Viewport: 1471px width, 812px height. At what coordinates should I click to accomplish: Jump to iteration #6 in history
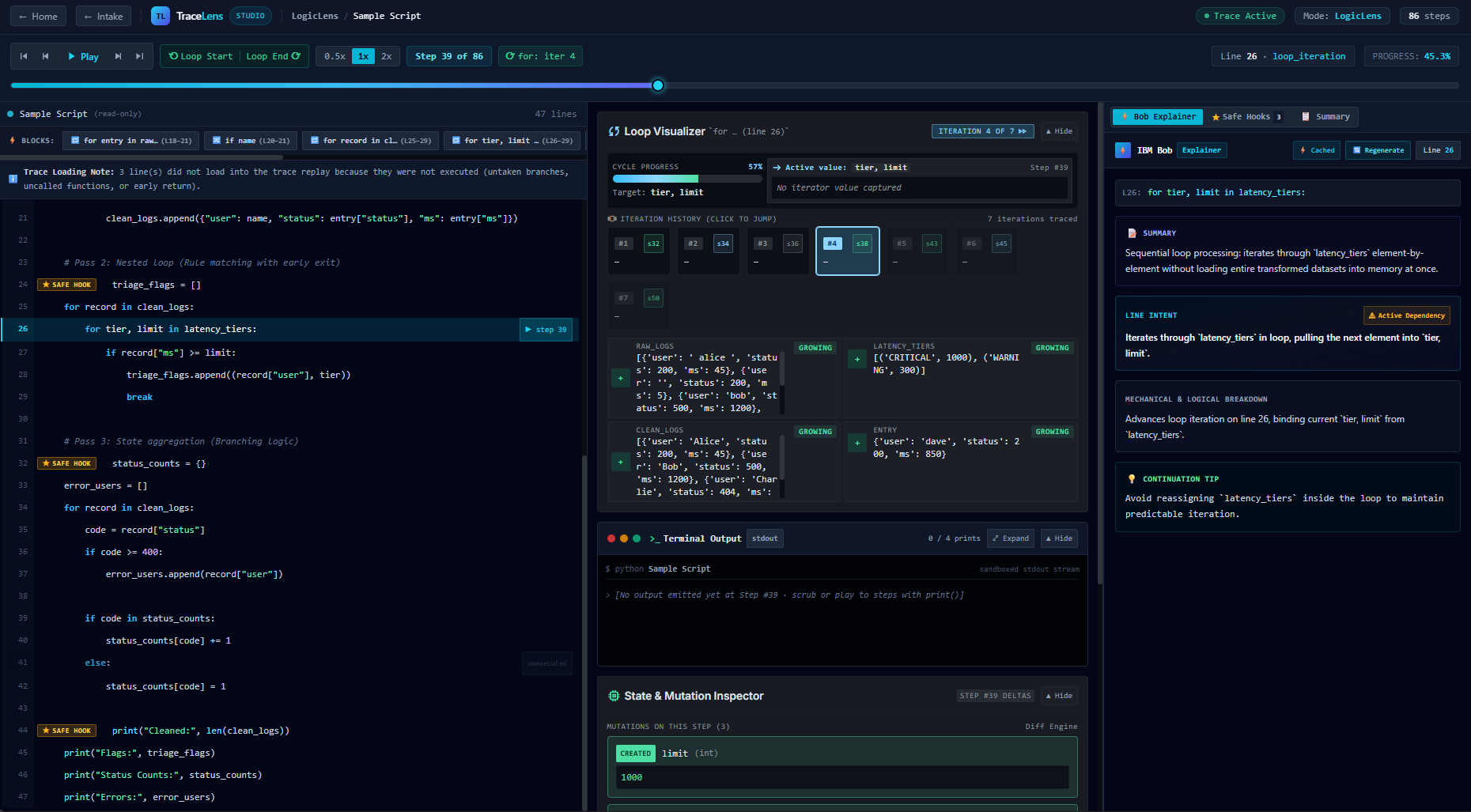click(988, 251)
